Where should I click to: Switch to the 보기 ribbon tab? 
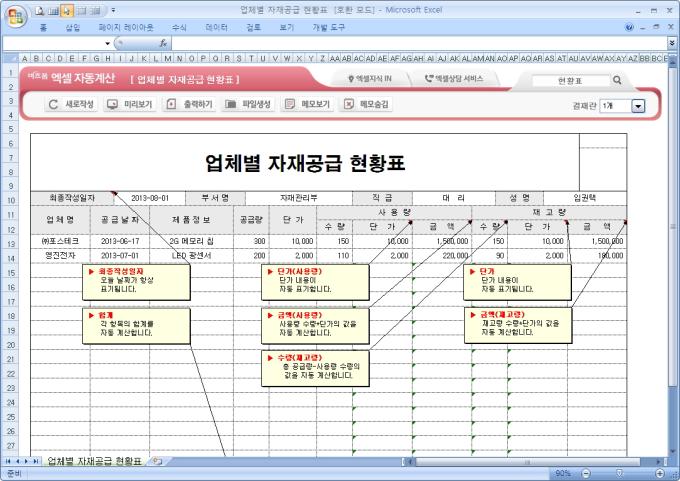point(287,27)
